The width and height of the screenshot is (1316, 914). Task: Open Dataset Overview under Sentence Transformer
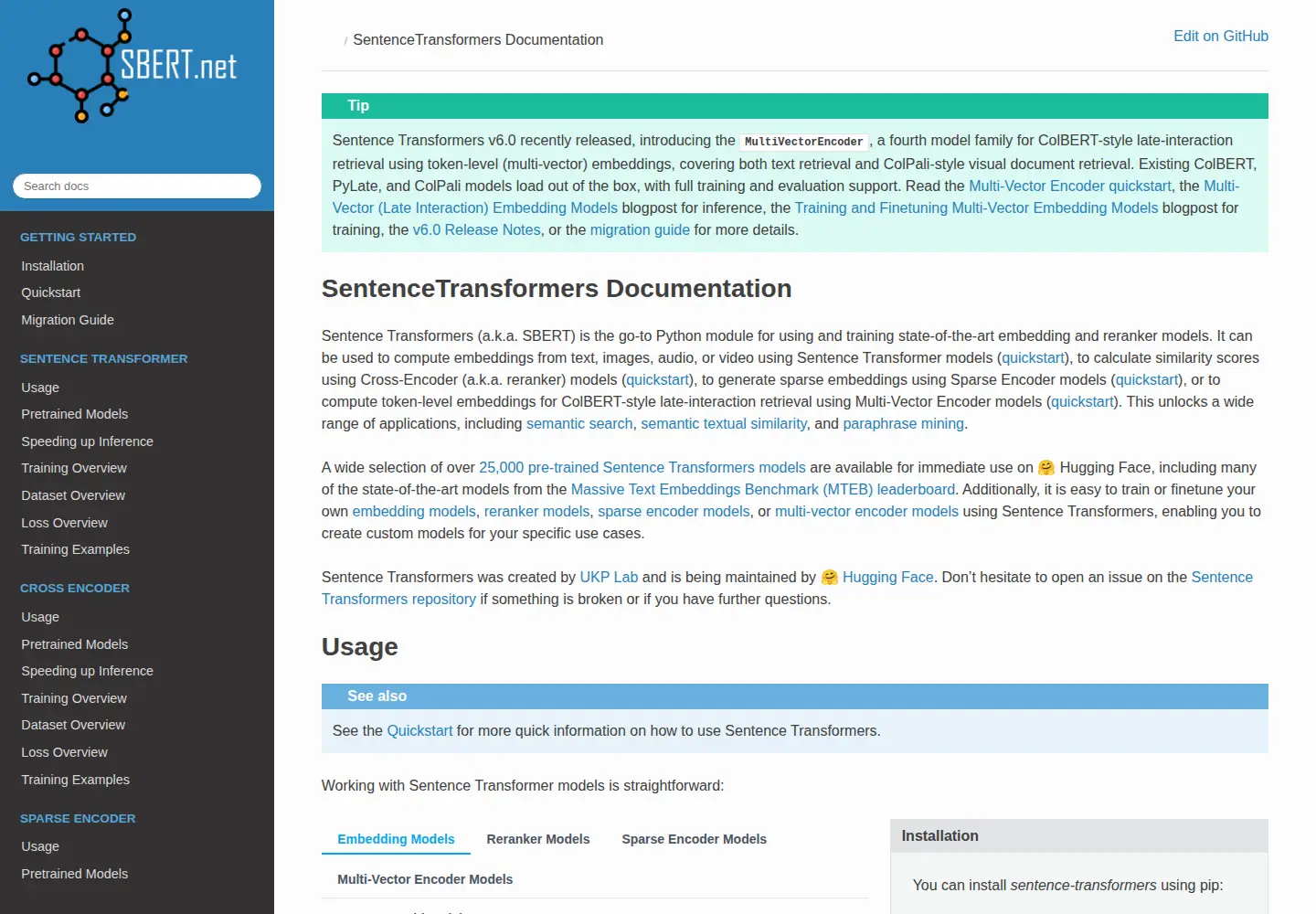[x=73, y=495]
